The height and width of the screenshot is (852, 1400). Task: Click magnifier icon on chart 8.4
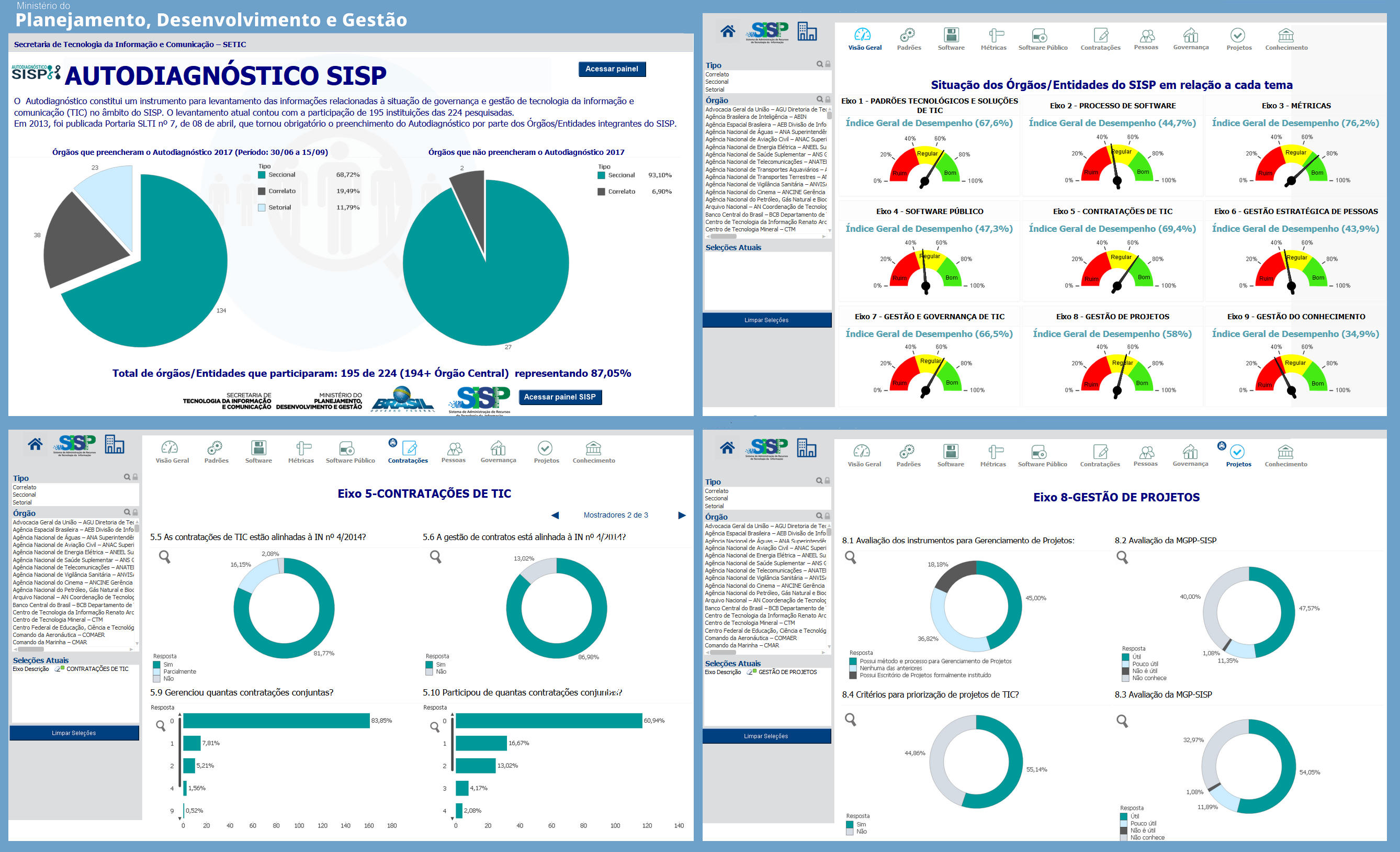tap(851, 720)
